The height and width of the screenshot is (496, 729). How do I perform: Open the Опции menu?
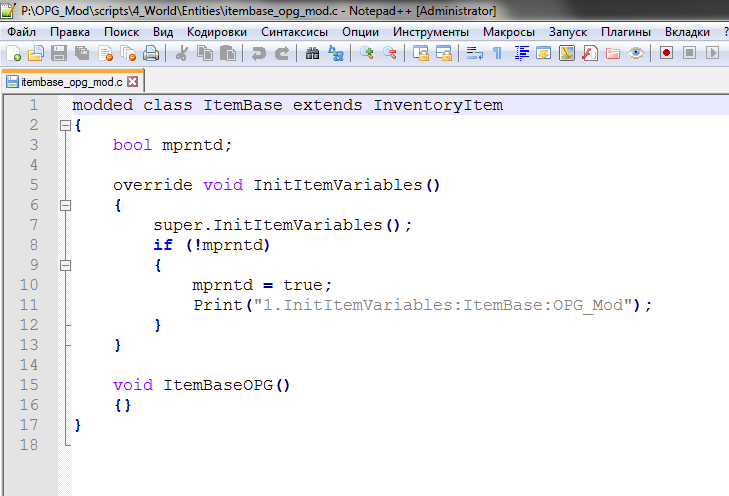coord(360,32)
